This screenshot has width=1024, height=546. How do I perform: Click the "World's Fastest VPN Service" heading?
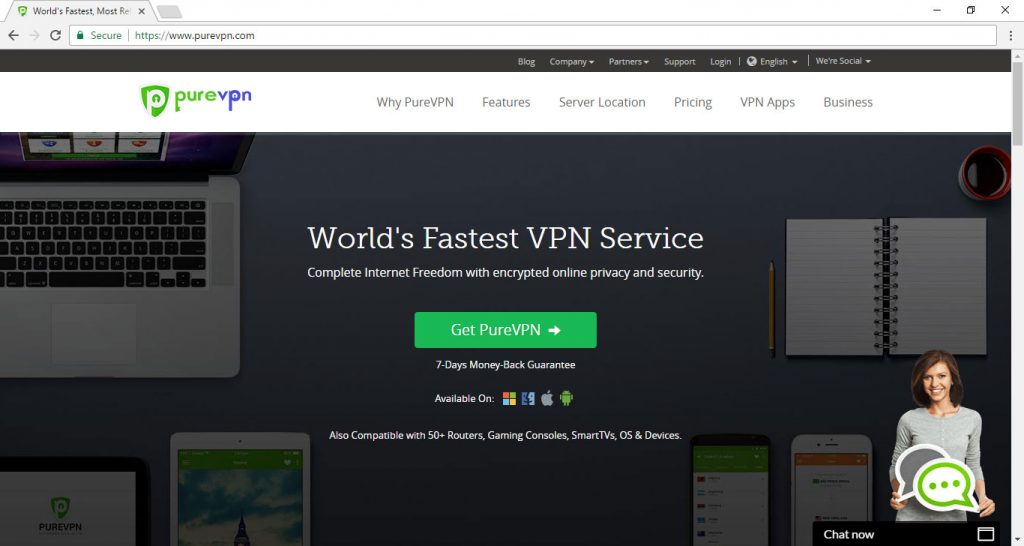(505, 238)
